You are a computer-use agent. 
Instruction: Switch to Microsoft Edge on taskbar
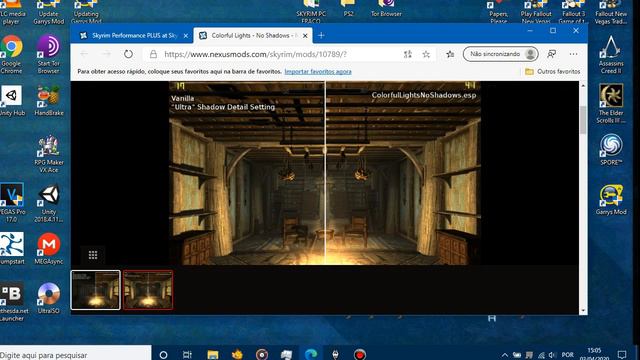311,354
